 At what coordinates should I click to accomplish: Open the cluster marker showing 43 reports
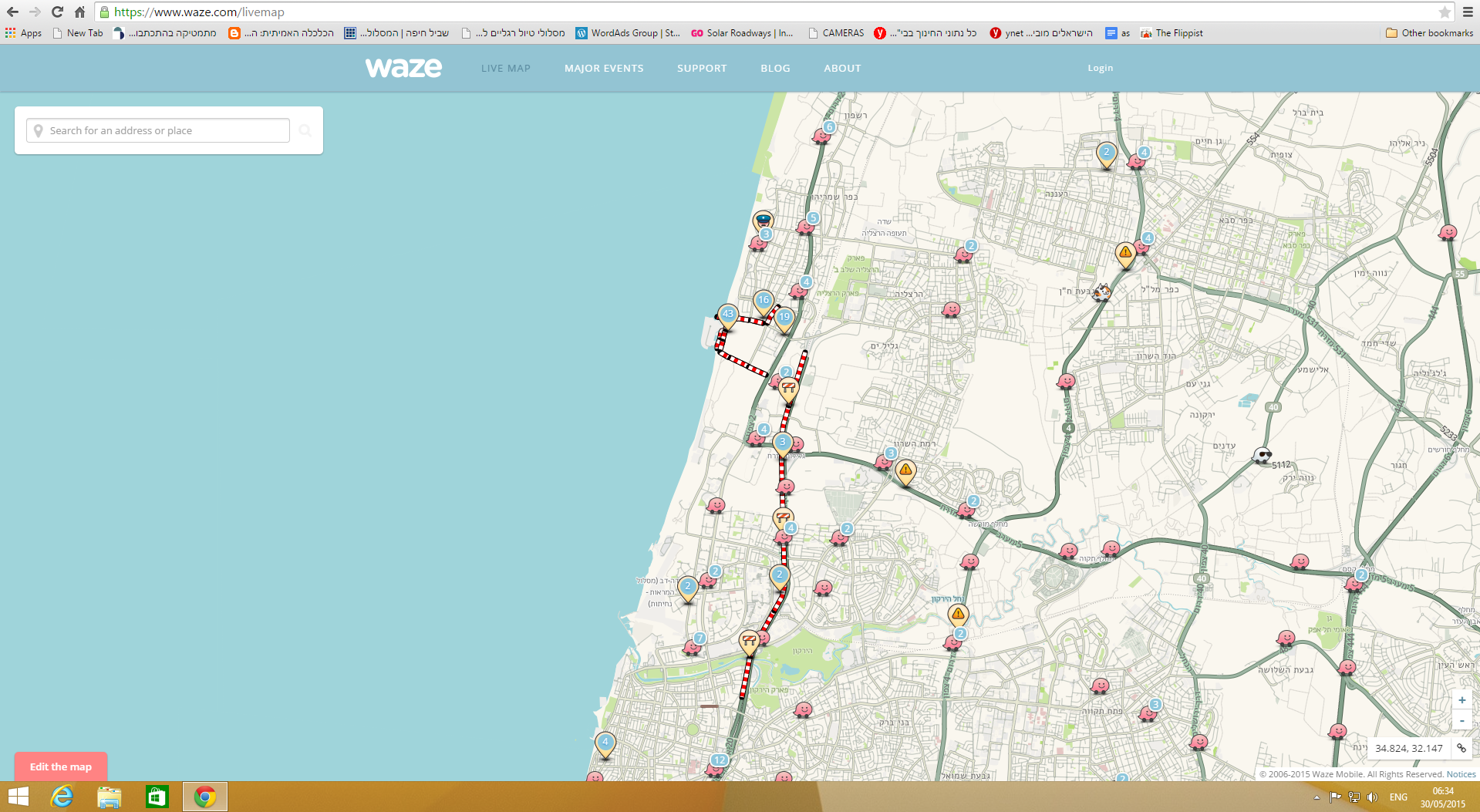(x=727, y=315)
